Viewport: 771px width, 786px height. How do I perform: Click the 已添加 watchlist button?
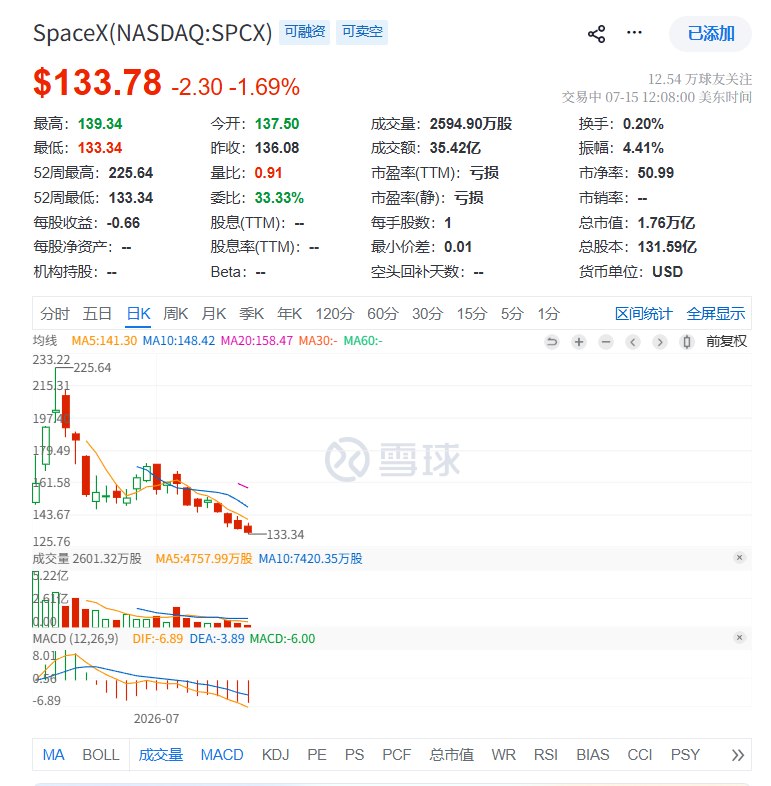tap(710, 34)
